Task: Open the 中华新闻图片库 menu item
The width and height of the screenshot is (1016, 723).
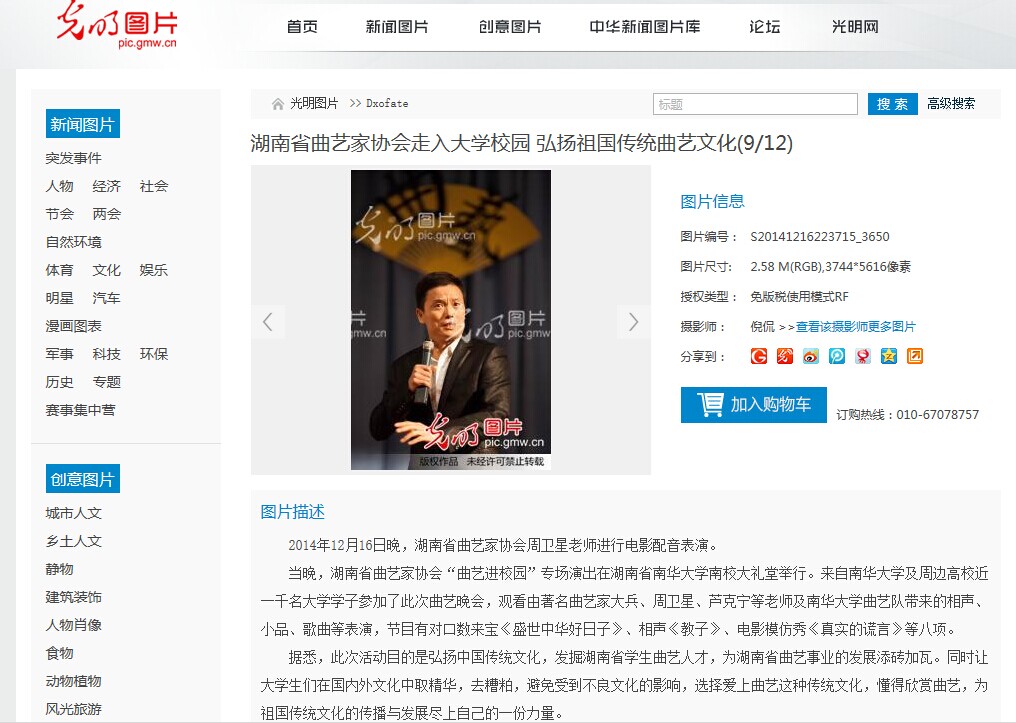Action: pyautogui.click(x=645, y=27)
